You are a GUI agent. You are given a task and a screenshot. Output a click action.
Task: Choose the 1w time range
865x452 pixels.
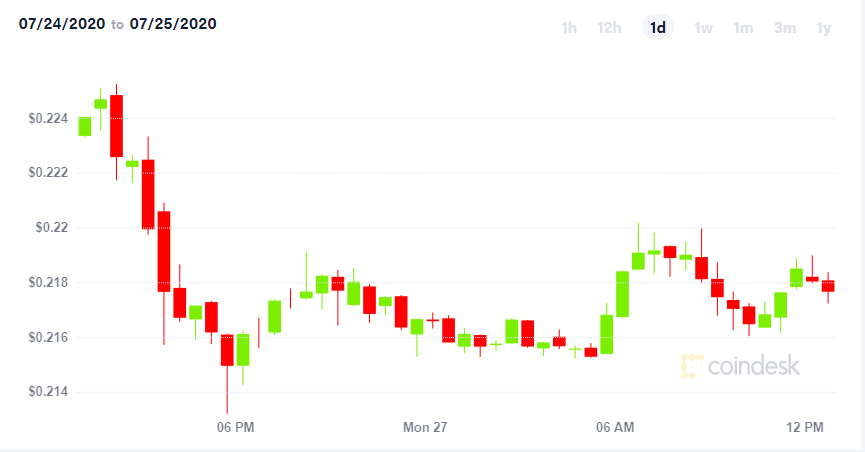pos(703,28)
